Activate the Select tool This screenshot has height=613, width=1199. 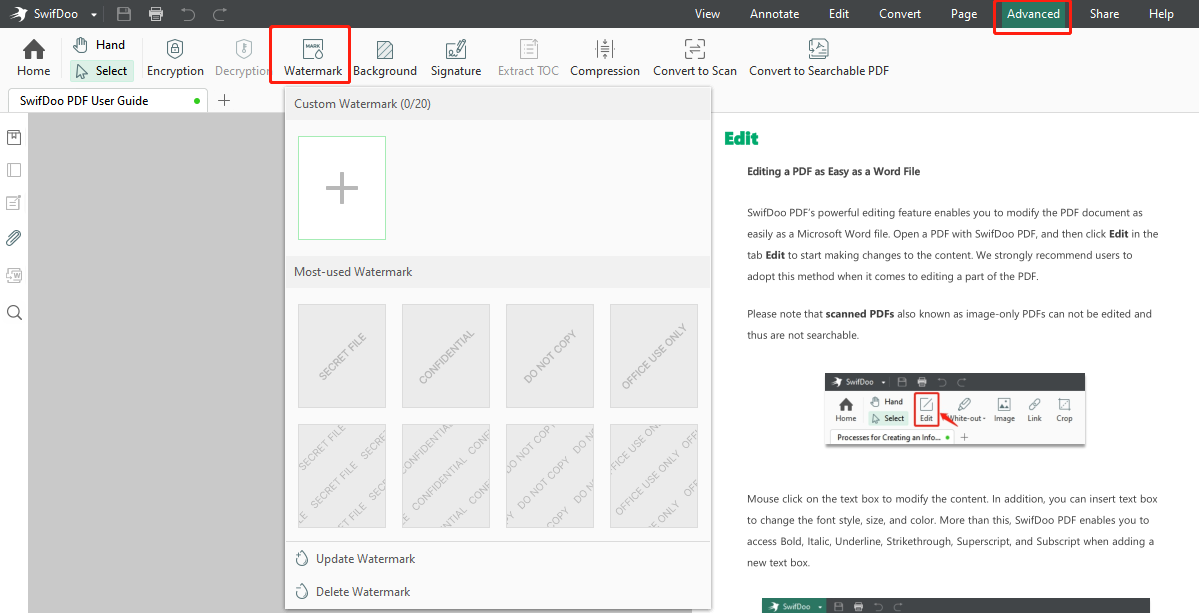click(102, 71)
